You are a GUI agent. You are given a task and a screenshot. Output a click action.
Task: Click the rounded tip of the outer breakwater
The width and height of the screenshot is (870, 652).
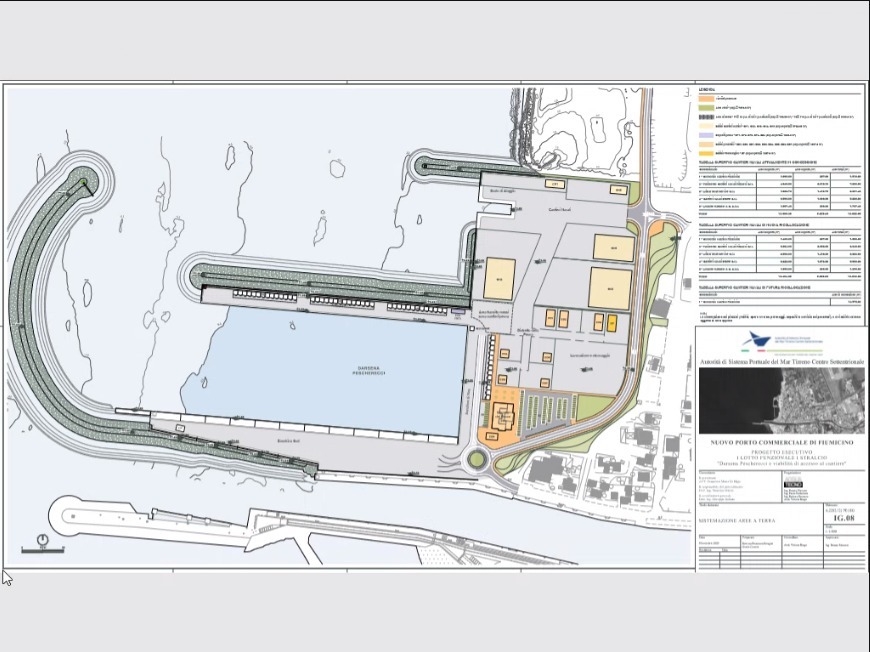pos(84,180)
